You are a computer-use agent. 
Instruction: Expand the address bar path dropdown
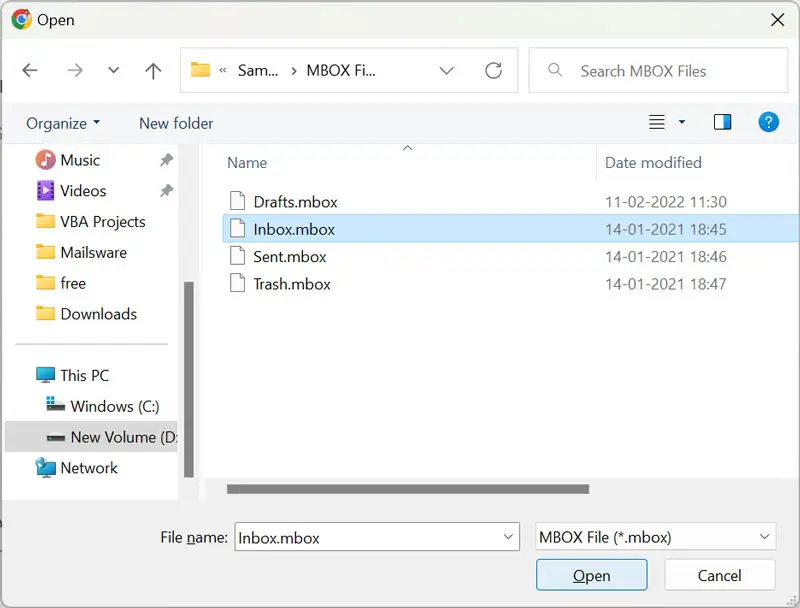(x=447, y=71)
